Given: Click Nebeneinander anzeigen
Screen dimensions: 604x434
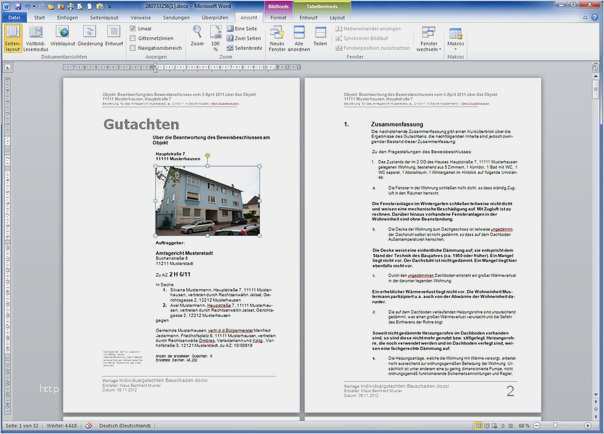Looking at the screenshot, I should (x=369, y=28).
